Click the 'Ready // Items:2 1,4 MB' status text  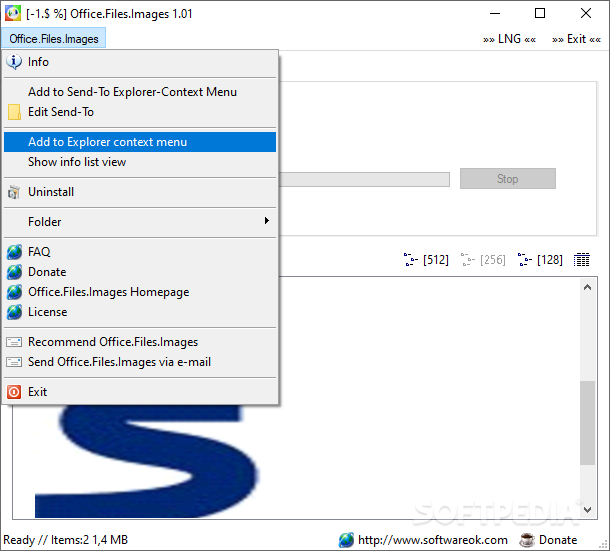(x=65, y=540)
